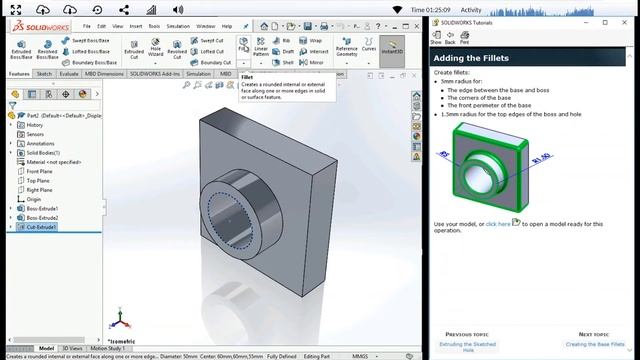Click the Print icon in toolbar
Screen dimensions: 640x360
click(324, 27)
